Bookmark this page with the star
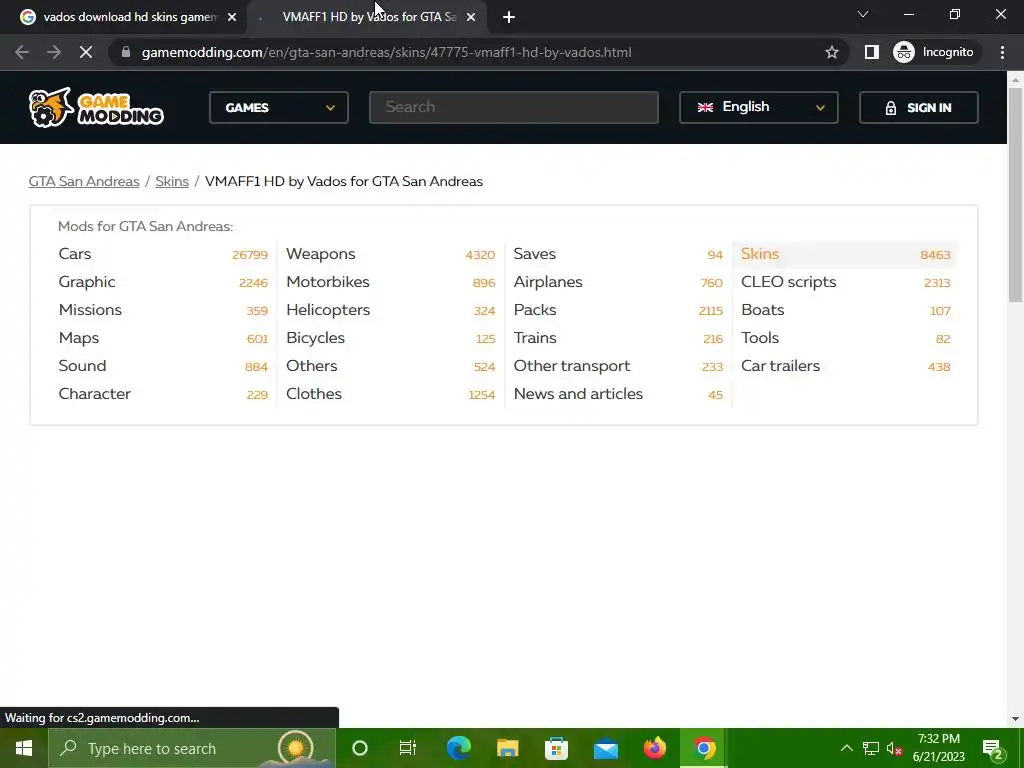The width and height of the screenshot is (1024, 768). point(831,52)
